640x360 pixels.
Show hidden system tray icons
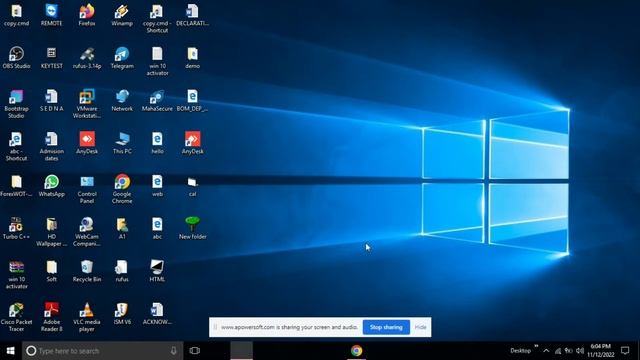(x=546, y=351)
